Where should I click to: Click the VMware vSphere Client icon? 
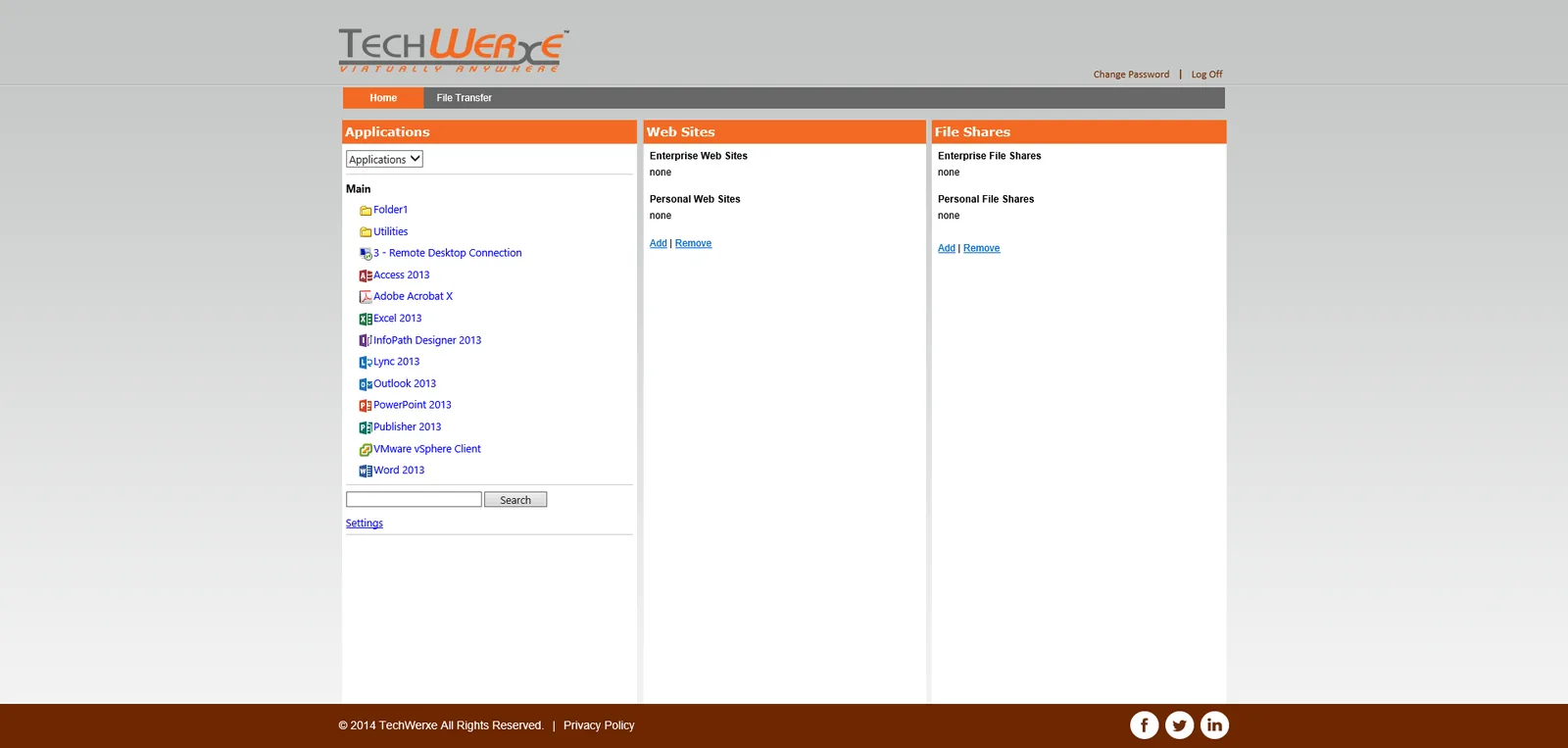tap(366, 449)
